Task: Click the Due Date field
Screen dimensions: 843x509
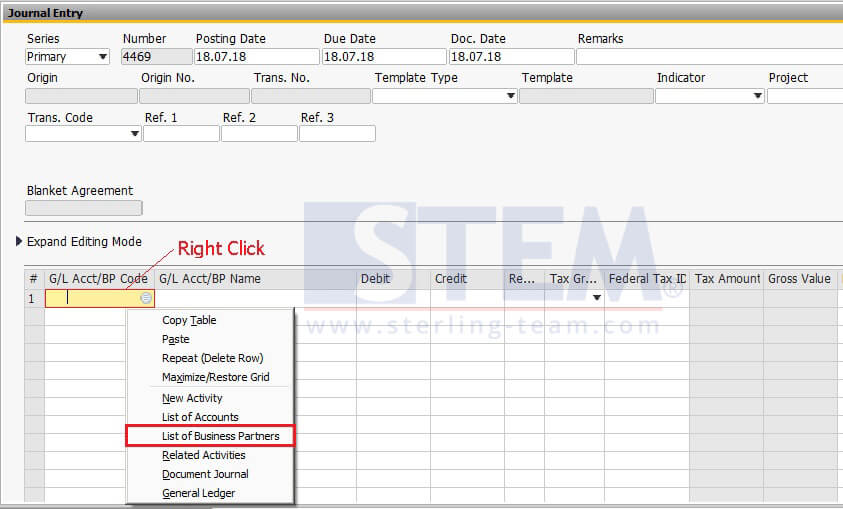Action: point(384,56)
